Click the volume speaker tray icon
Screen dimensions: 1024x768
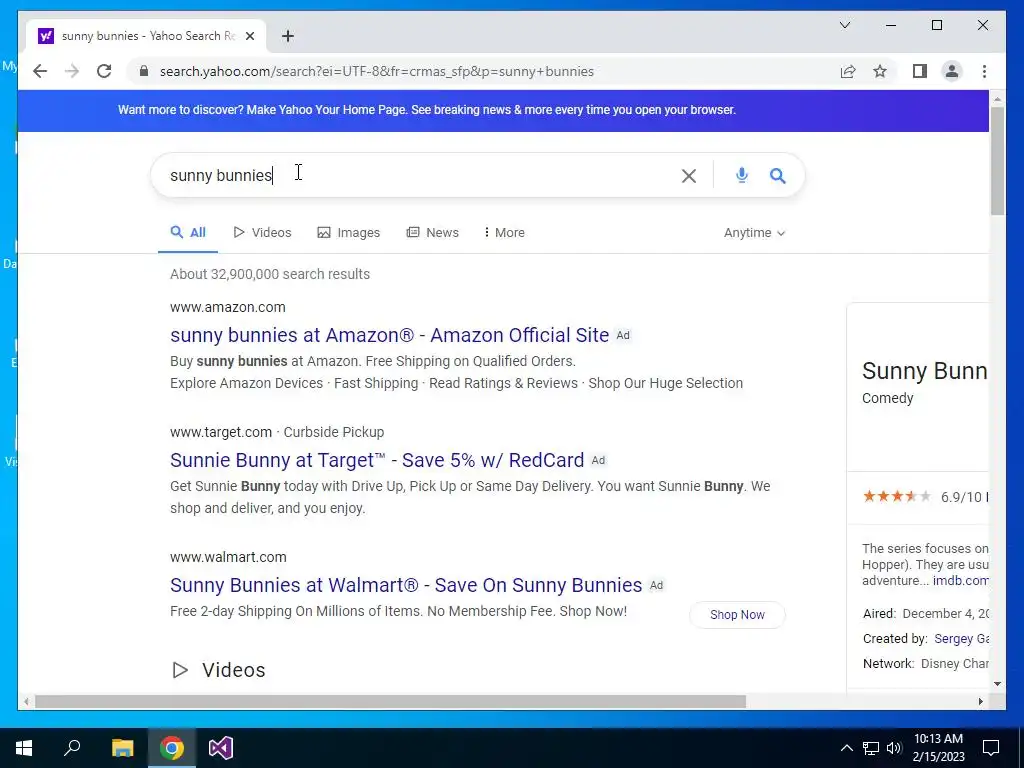tap(894, 748)
